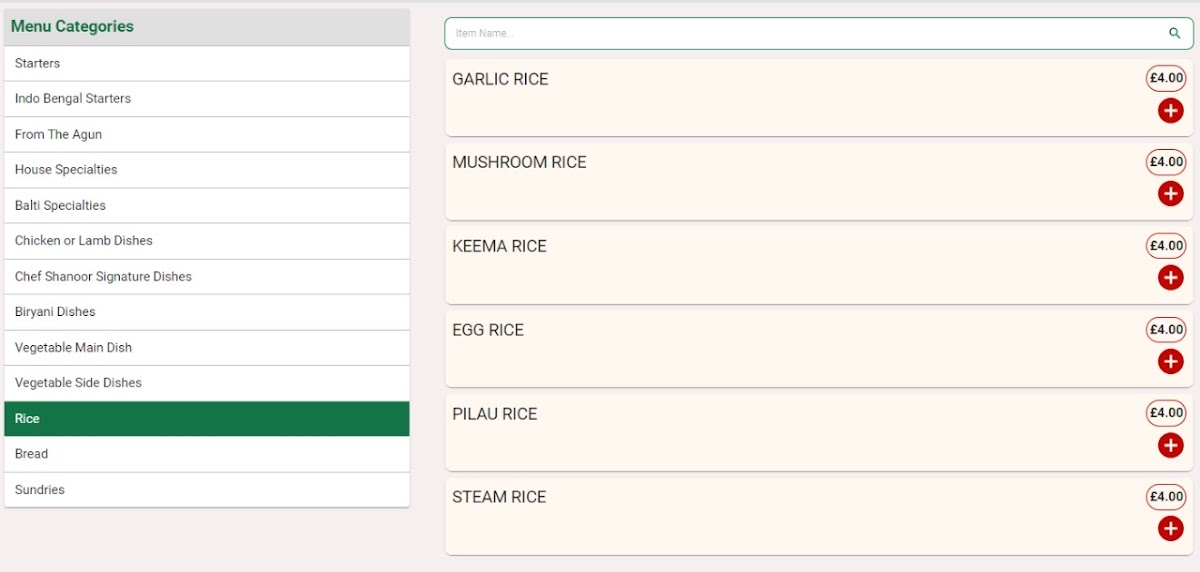The width and height of the screenshot is (1200, 572).
Task: Open From The Agun category
Action: tap(206, 134)
